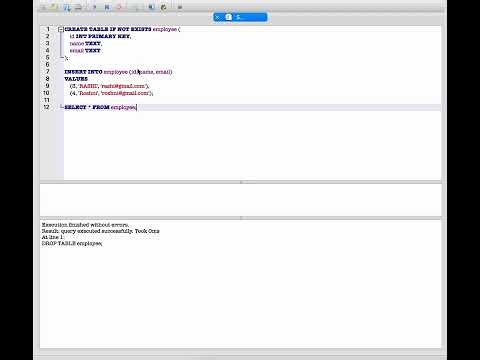Stop execution using the red icon
The image size is (480, 360).
click(119, 7)
